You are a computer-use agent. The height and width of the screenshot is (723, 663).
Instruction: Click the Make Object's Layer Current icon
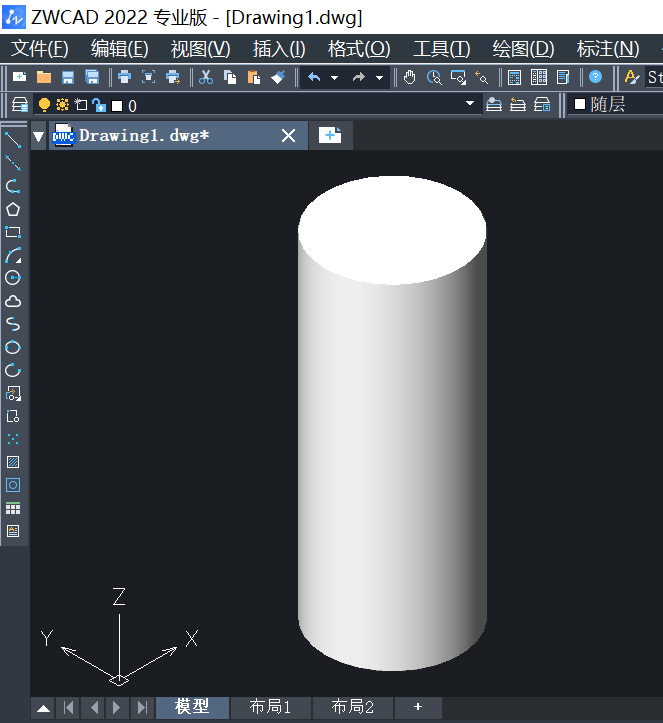[x=494, y=105]
